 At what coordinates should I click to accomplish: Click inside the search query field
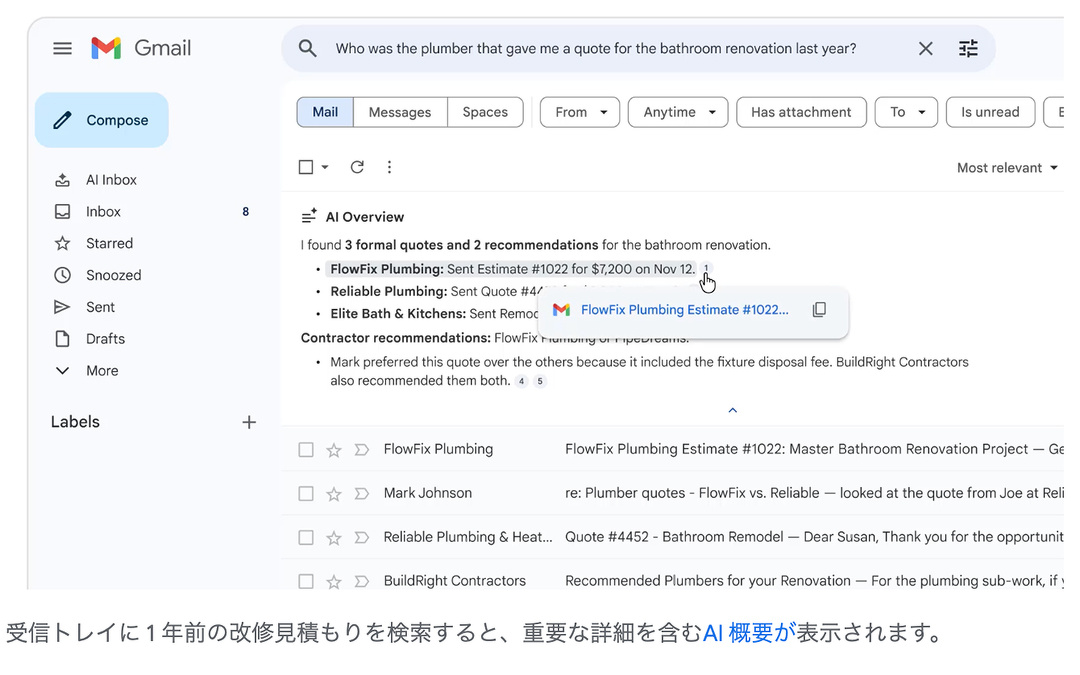pyautogui.click(x=600, y=48)
